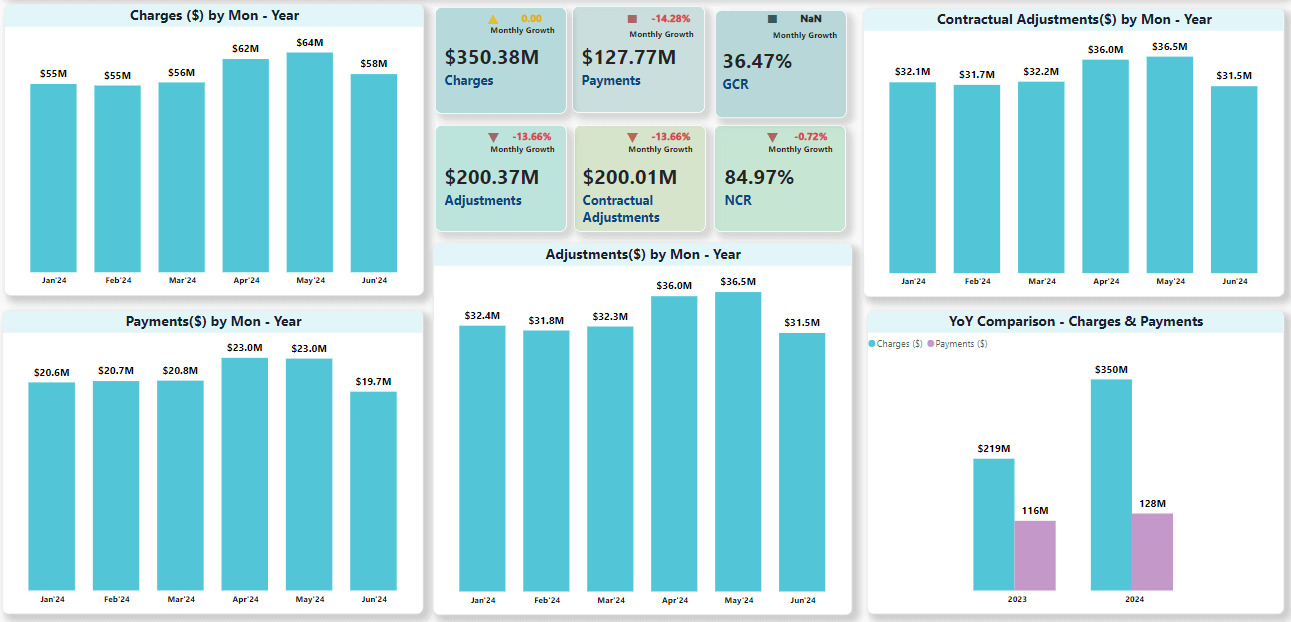Click the purple legend dot for Payments ($)
1291x622 pixels.
pos(931,342)
